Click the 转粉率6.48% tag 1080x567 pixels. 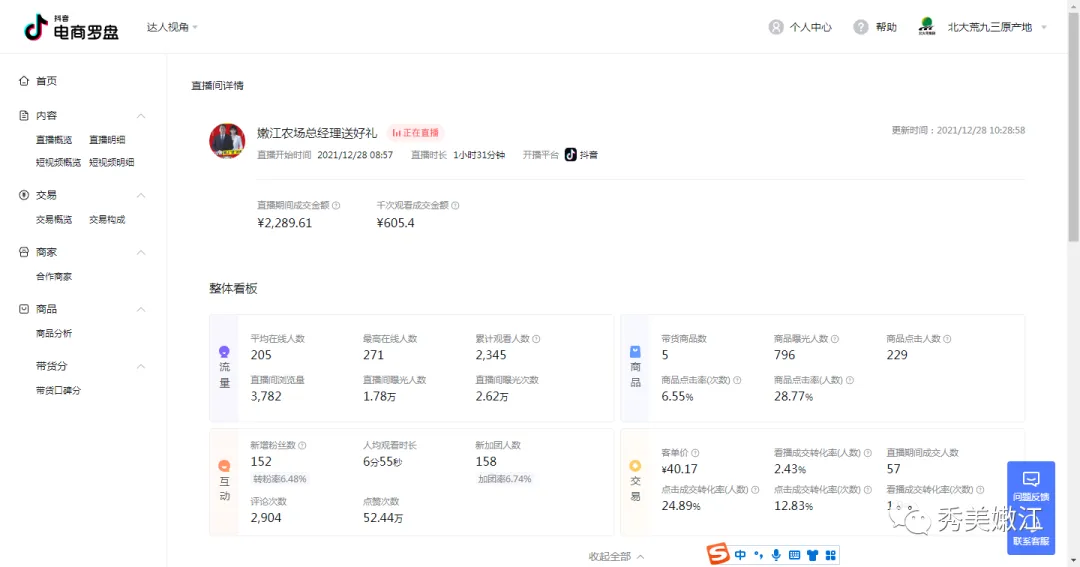click(280, 479)
